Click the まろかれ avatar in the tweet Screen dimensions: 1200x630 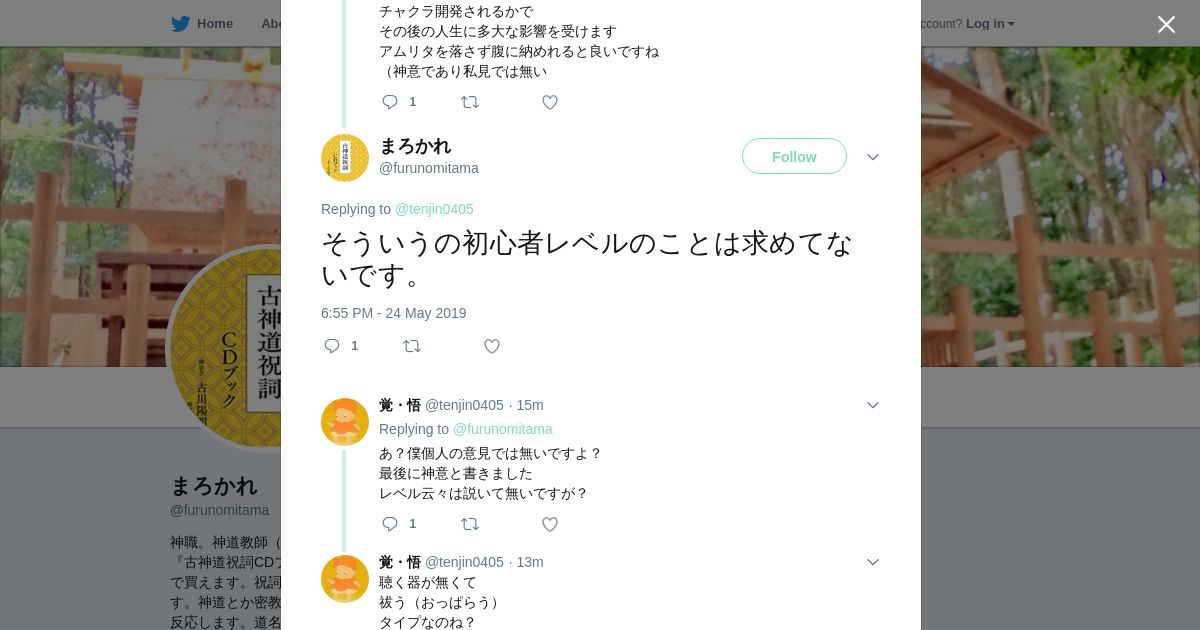[x=345, y=158]
